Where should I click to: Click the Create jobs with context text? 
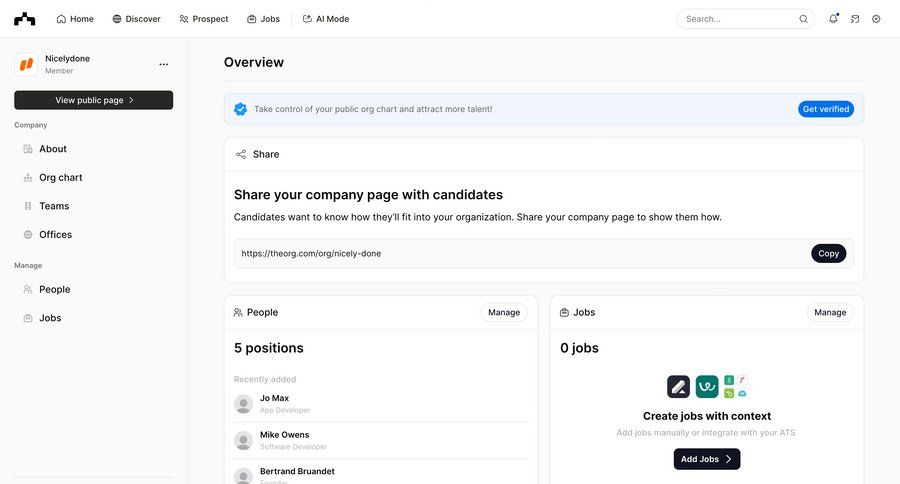tap(707, 416)
